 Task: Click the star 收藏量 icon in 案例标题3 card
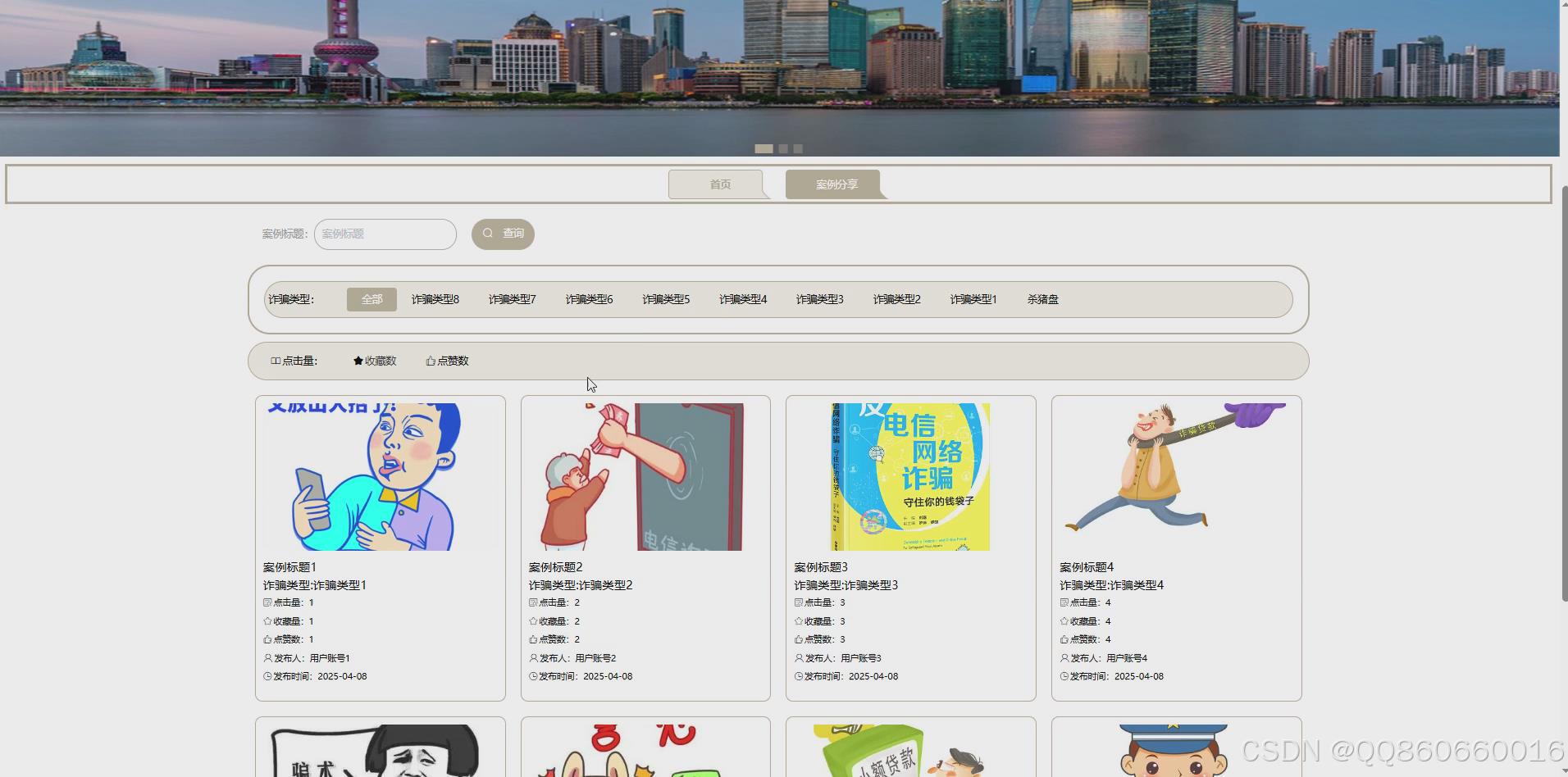(799, 621)
